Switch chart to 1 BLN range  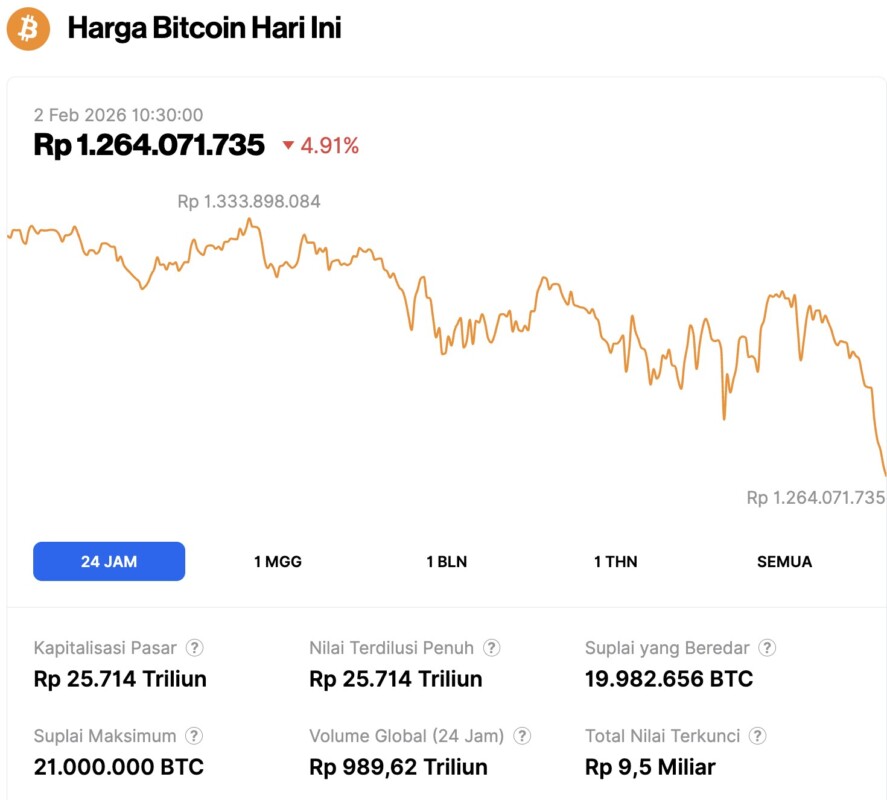[x=446, y=561]
